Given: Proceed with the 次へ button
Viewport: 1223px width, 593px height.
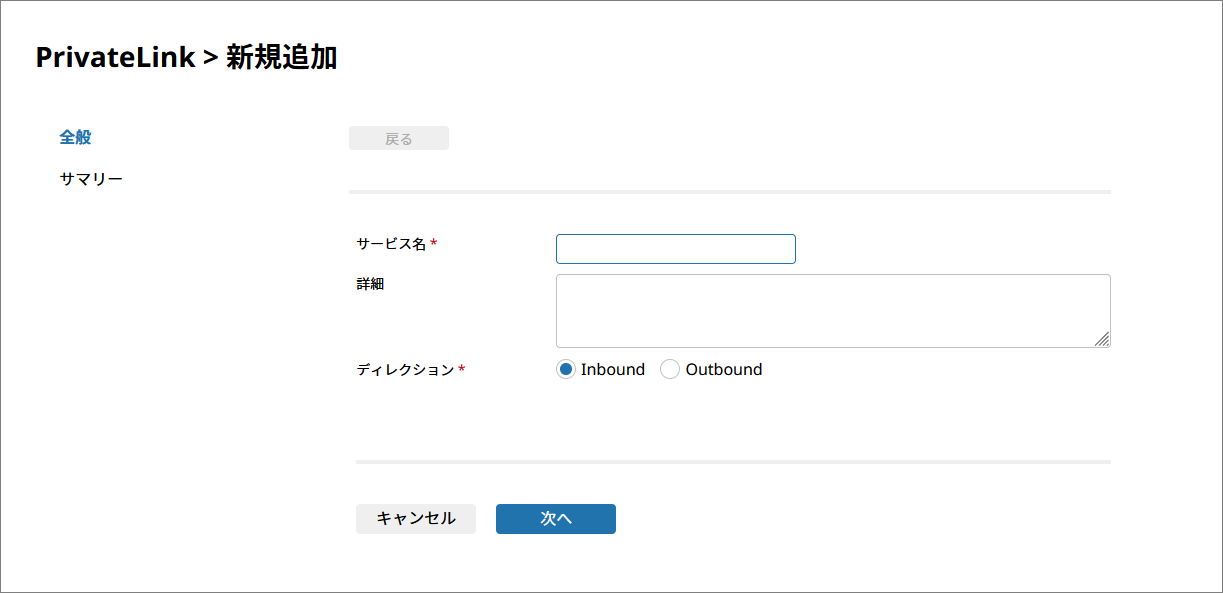Looking at the screenshot, I should coord(555,519).
